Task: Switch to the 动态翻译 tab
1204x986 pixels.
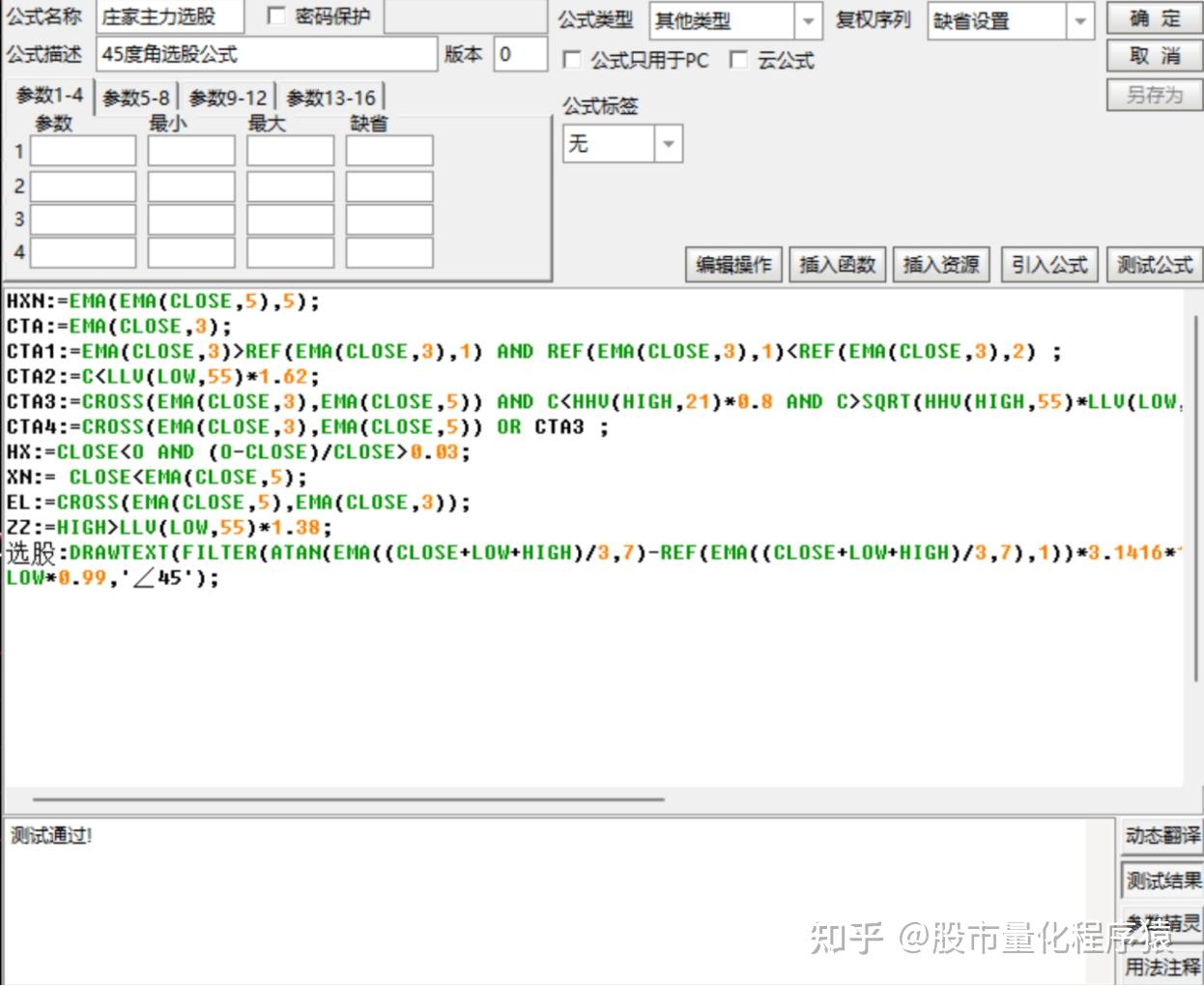Action: pos(1162,836)
